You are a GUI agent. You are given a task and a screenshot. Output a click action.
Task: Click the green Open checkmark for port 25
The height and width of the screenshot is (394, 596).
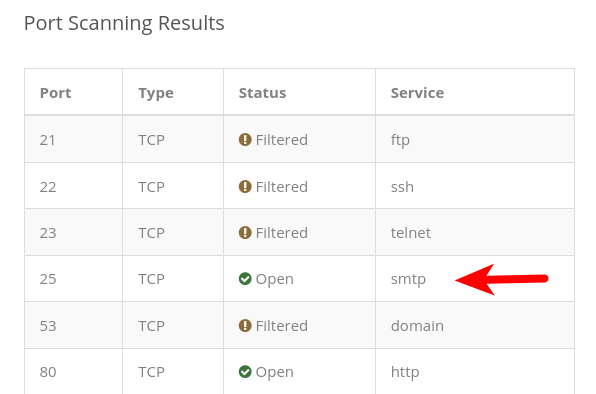click(x=245, y=279)
